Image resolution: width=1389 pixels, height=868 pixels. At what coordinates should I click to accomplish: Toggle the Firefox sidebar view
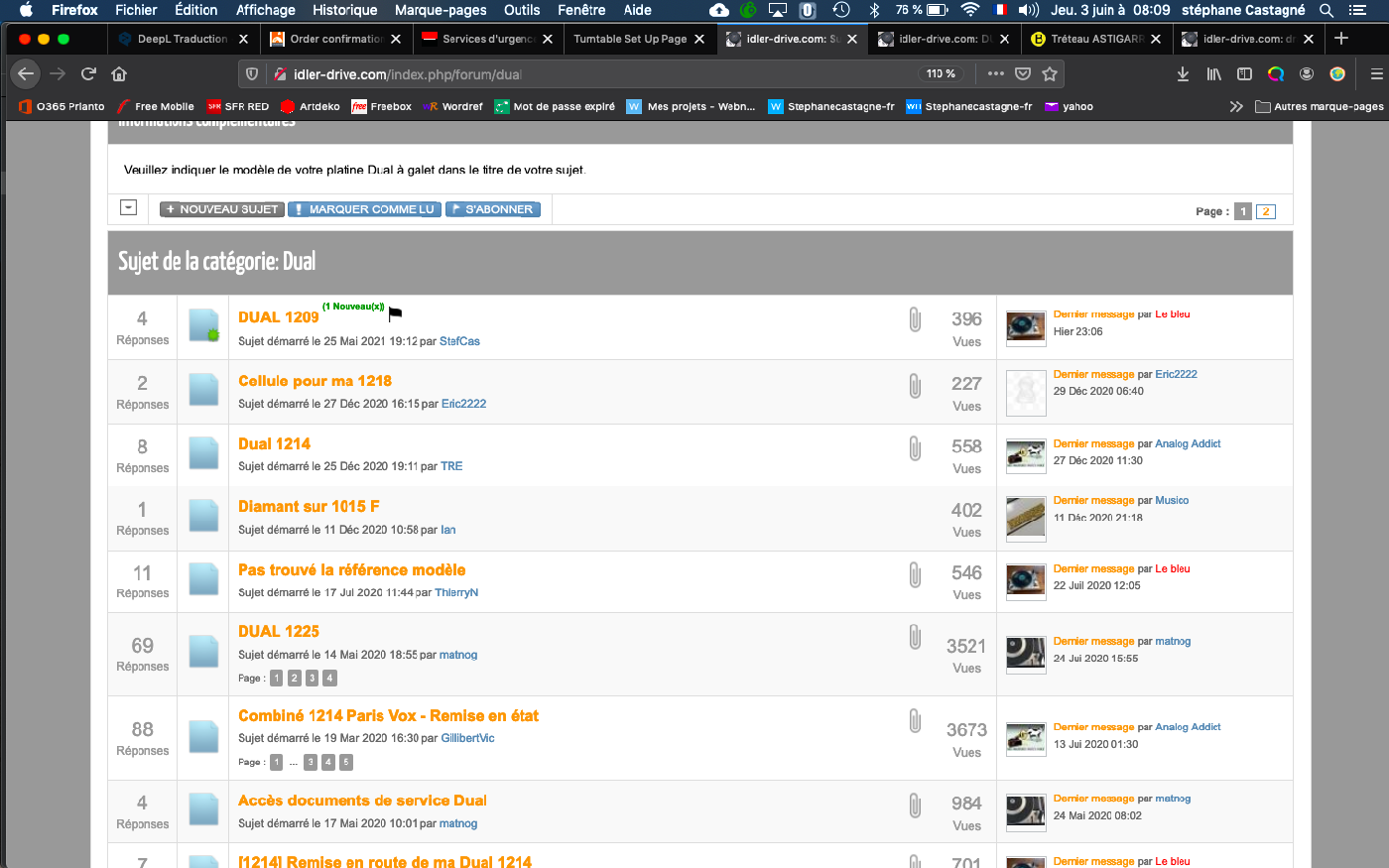(x=1244, y=74)
